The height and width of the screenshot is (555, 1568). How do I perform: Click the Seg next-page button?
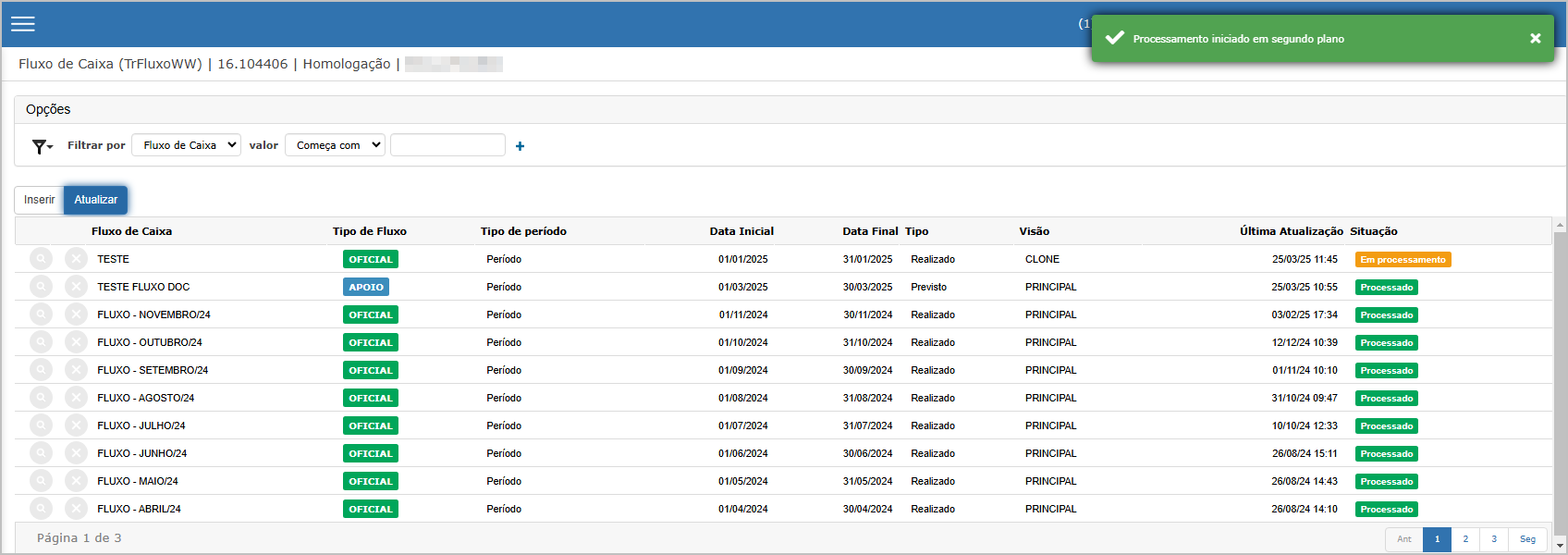pyautogui.click(x=1527, y=539)
